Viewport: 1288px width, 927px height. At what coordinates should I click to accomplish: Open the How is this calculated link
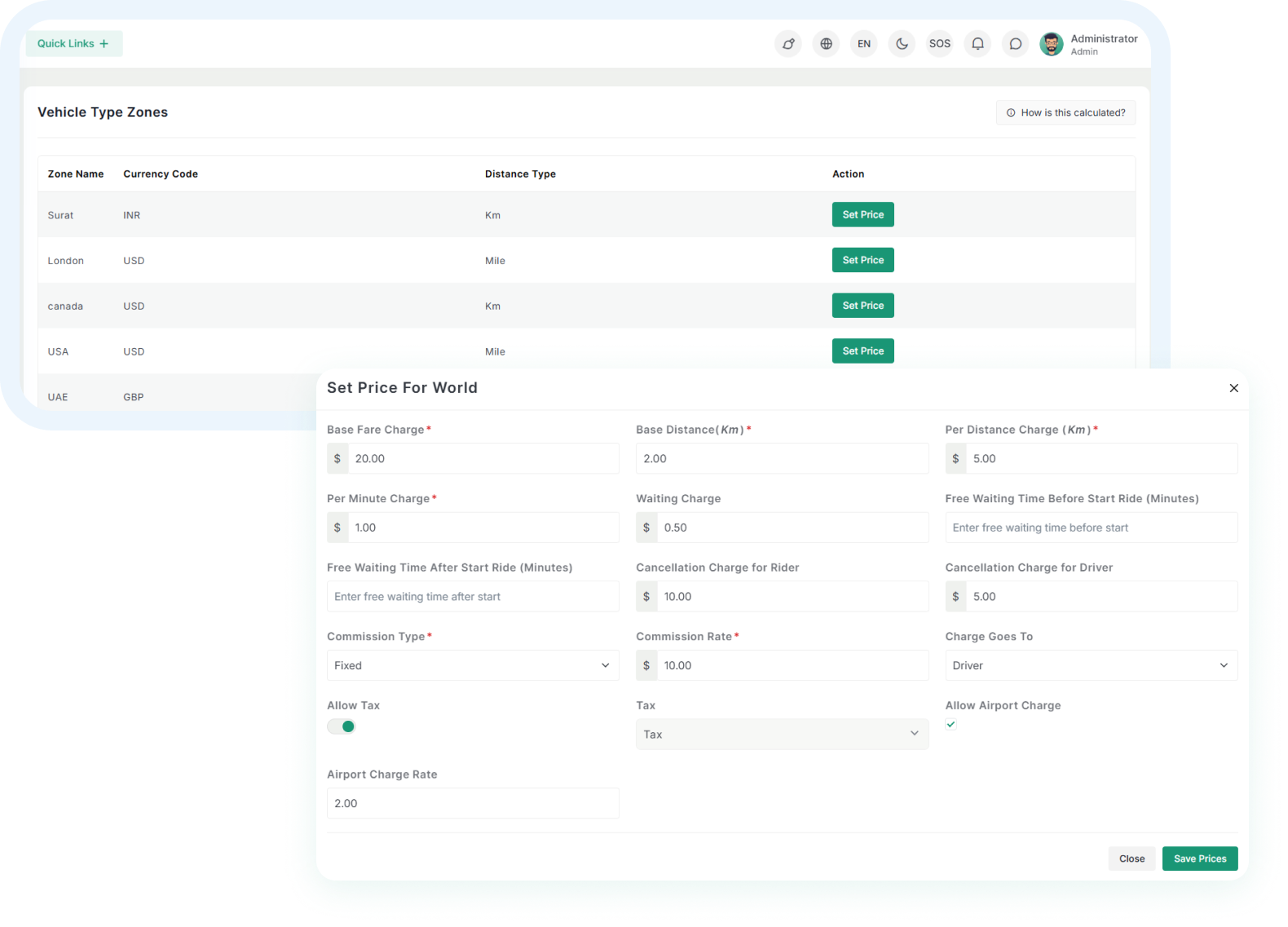click(1065, 113)
